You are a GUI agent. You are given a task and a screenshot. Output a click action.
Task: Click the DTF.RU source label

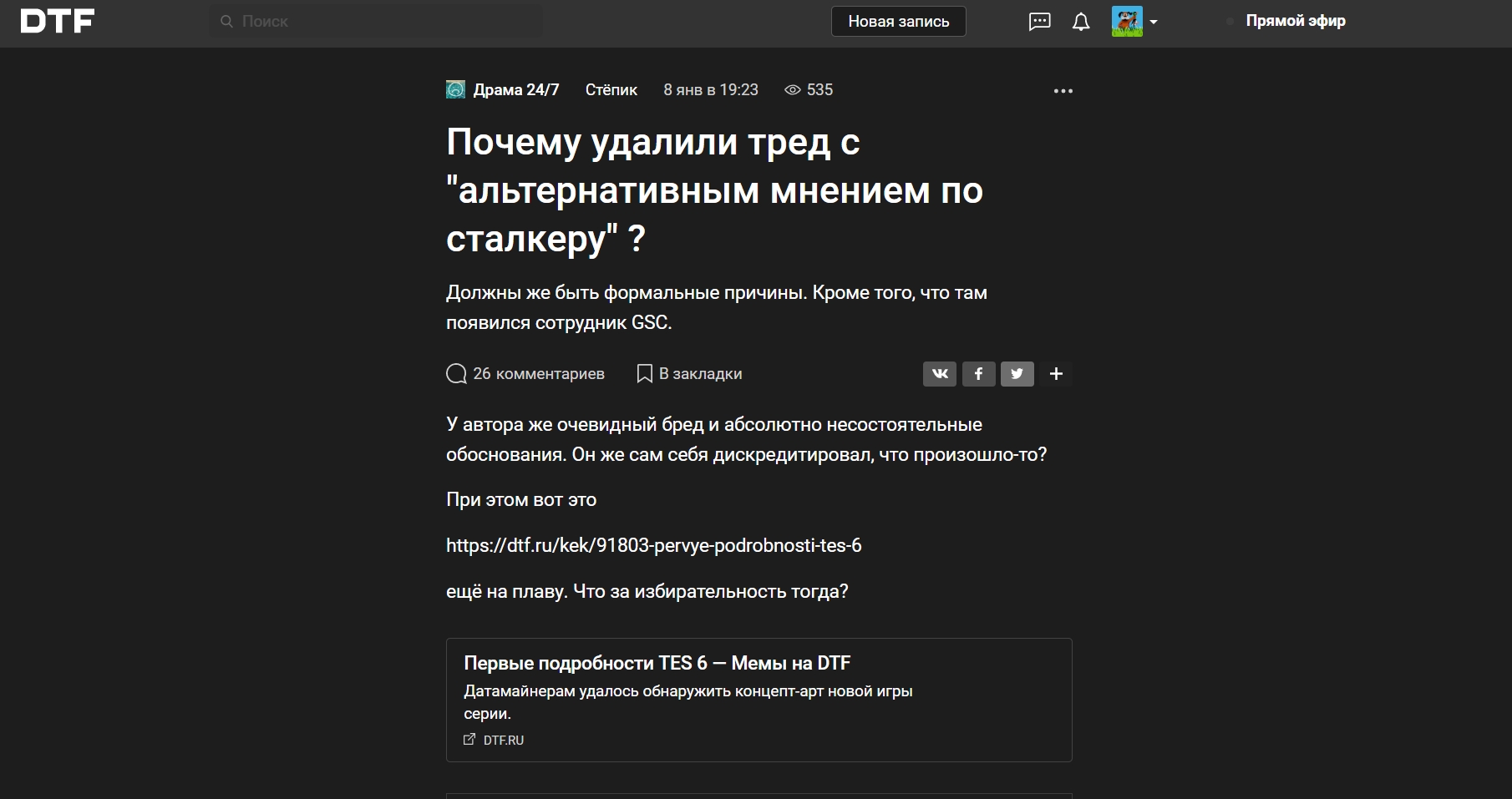[x=504, y=741]
